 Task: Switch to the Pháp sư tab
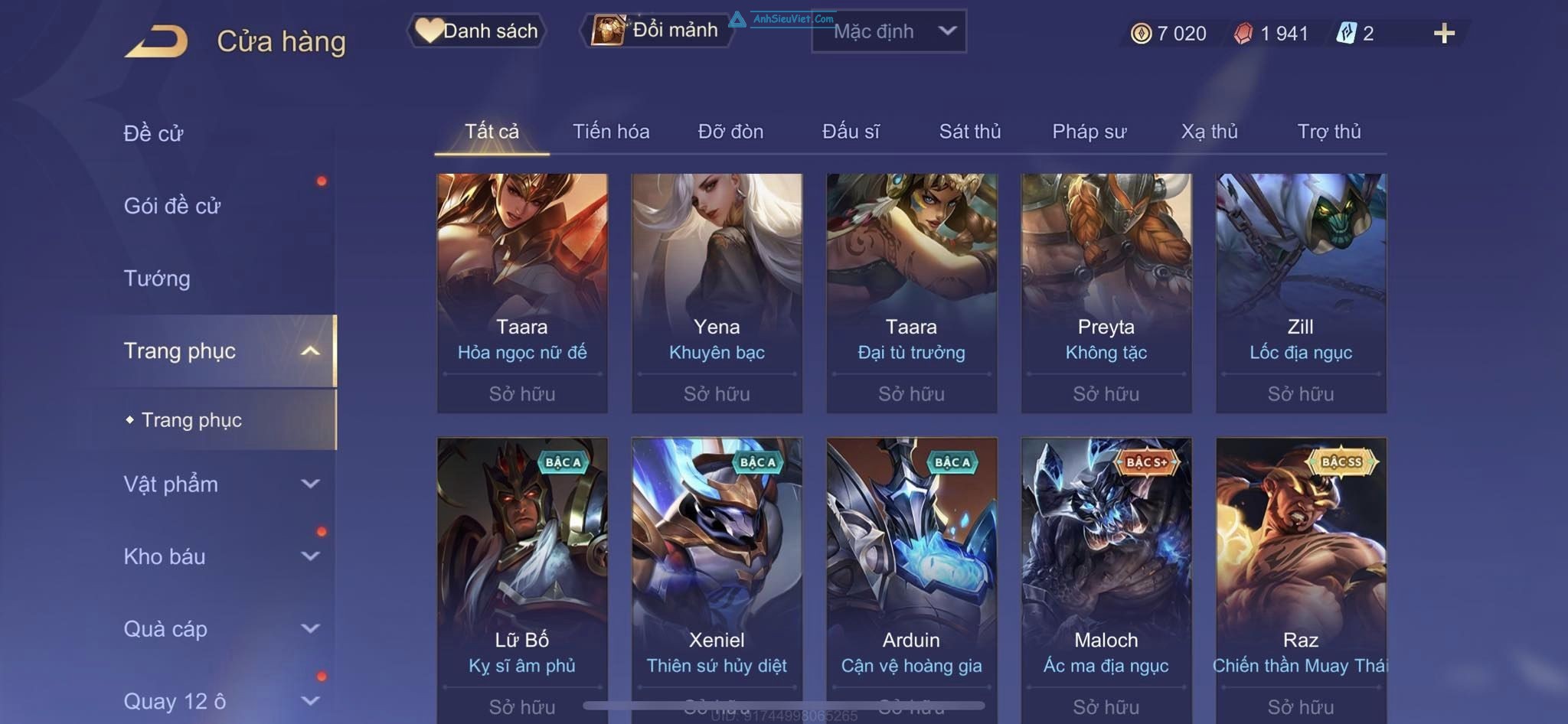pos(1089,132)
